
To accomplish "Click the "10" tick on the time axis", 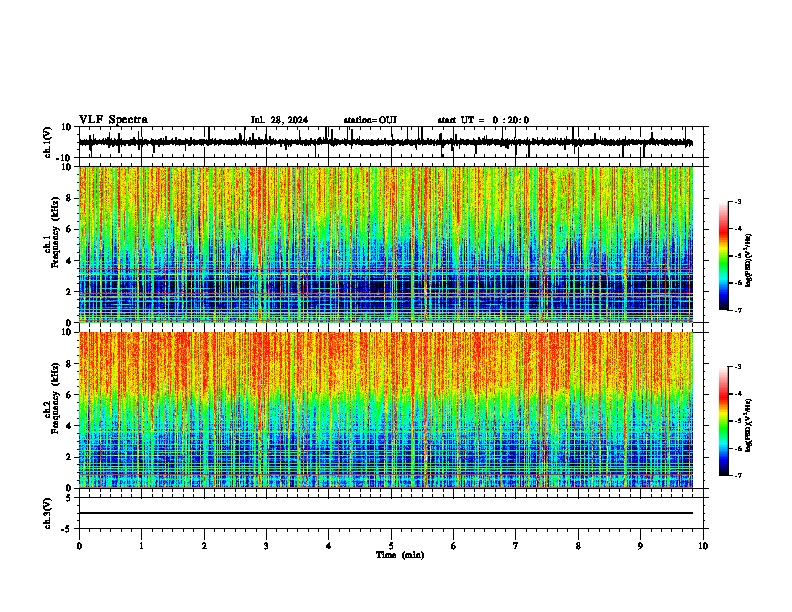I will (703, 546).
